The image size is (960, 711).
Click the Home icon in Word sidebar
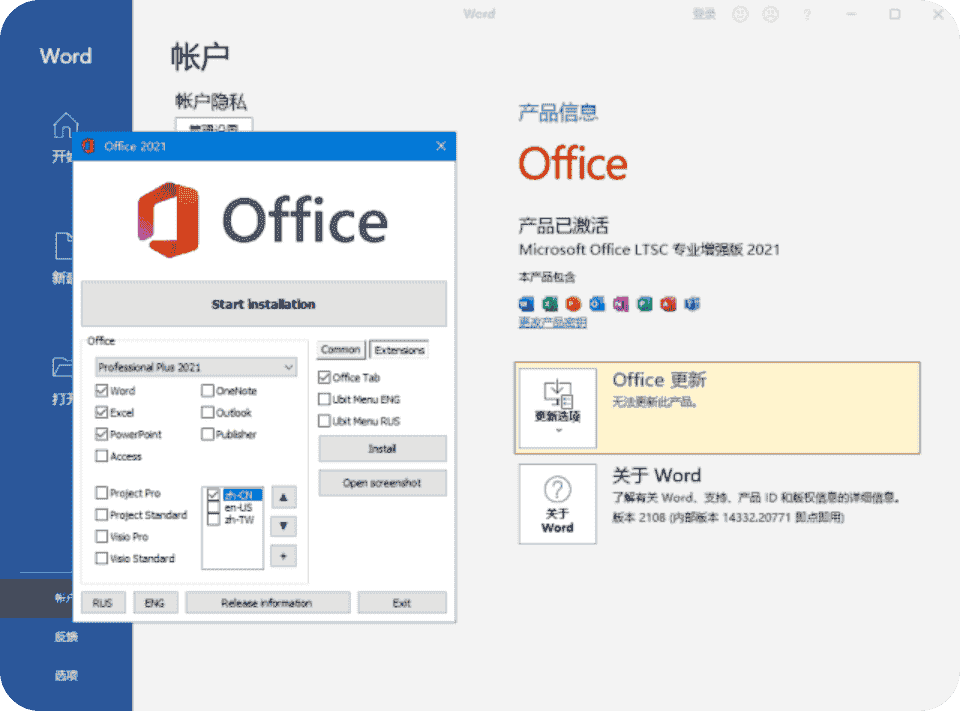[x=65, y=127]
